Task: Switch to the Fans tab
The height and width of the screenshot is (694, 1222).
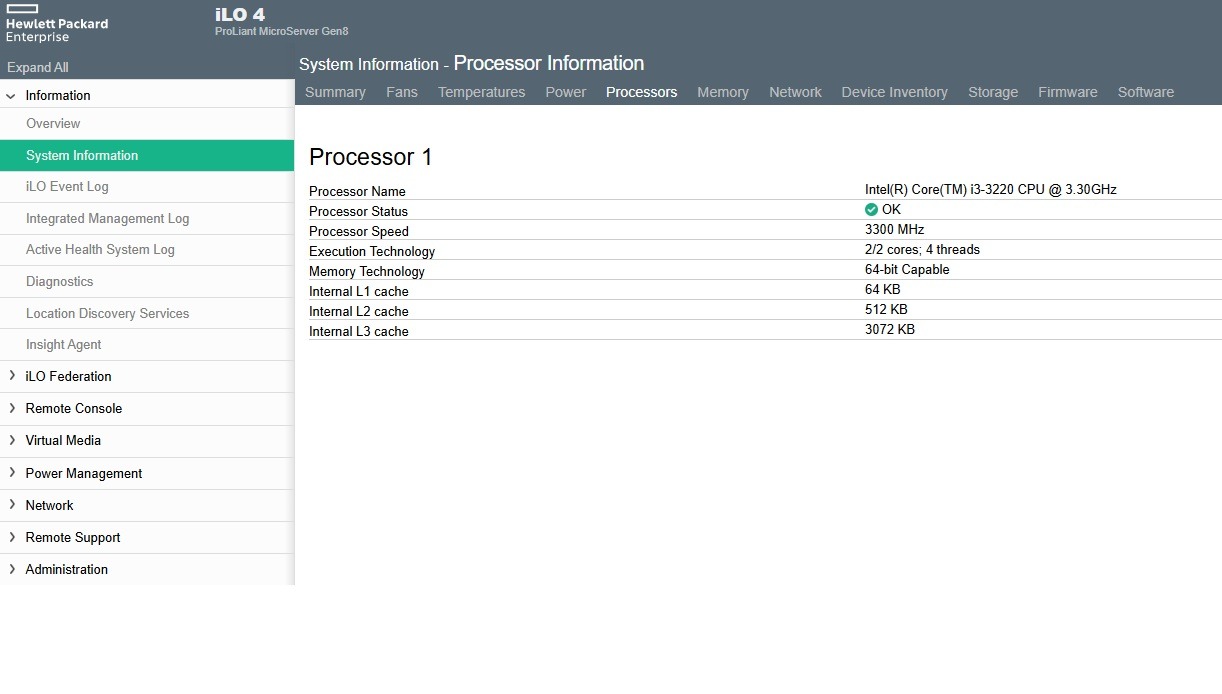Action: (x=402, y=92)
